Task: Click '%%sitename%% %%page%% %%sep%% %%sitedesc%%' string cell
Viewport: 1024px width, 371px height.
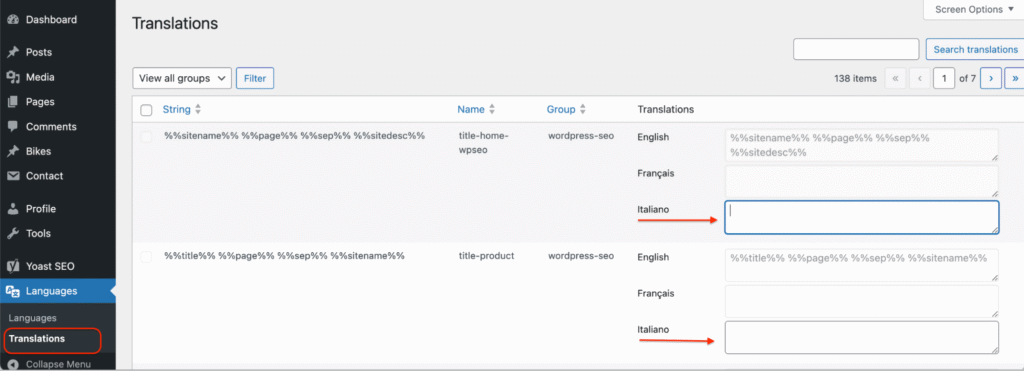Action: coord(295,136)
